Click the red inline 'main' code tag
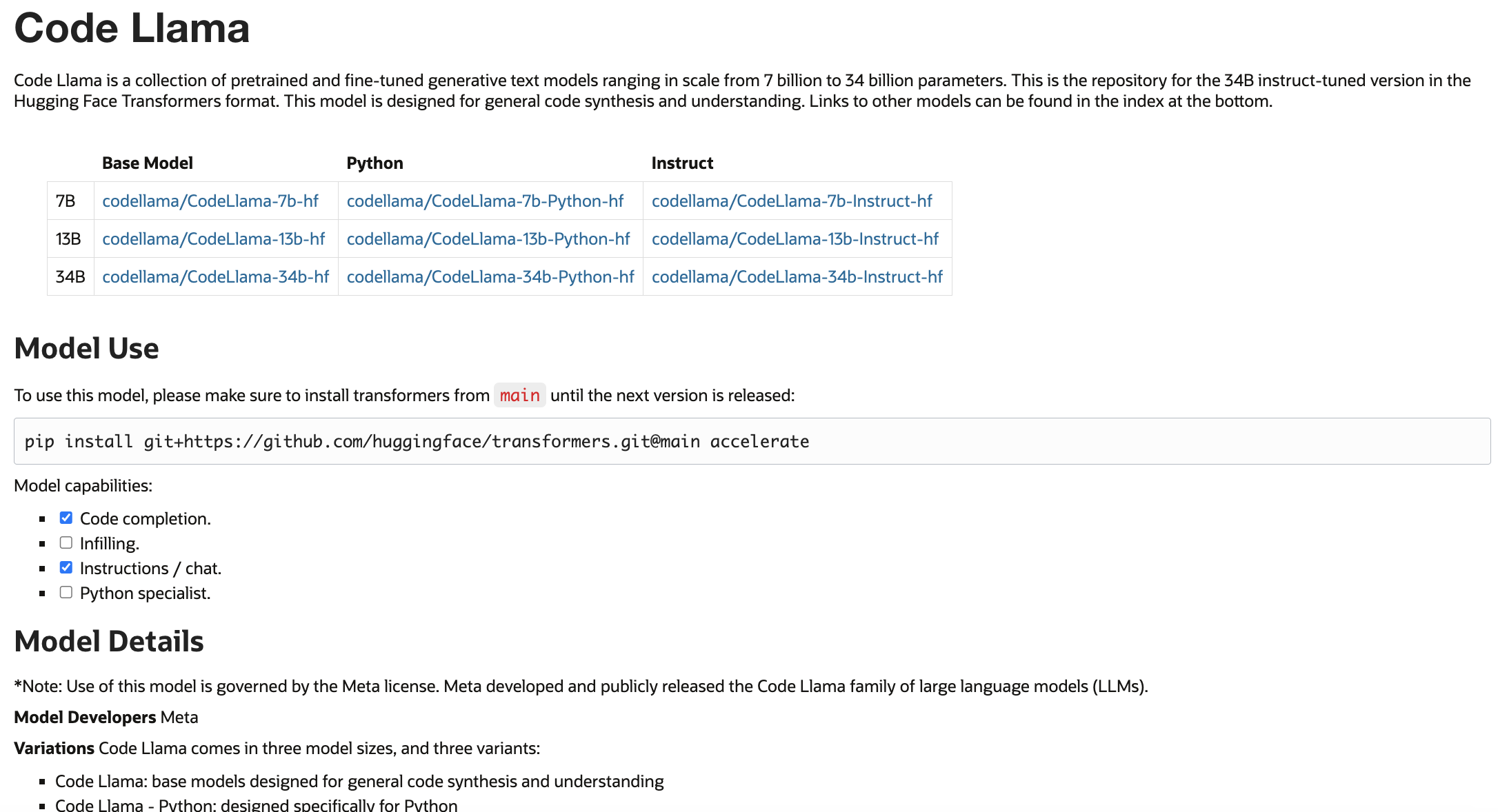The image size is (1498, 812). point(519,396)
